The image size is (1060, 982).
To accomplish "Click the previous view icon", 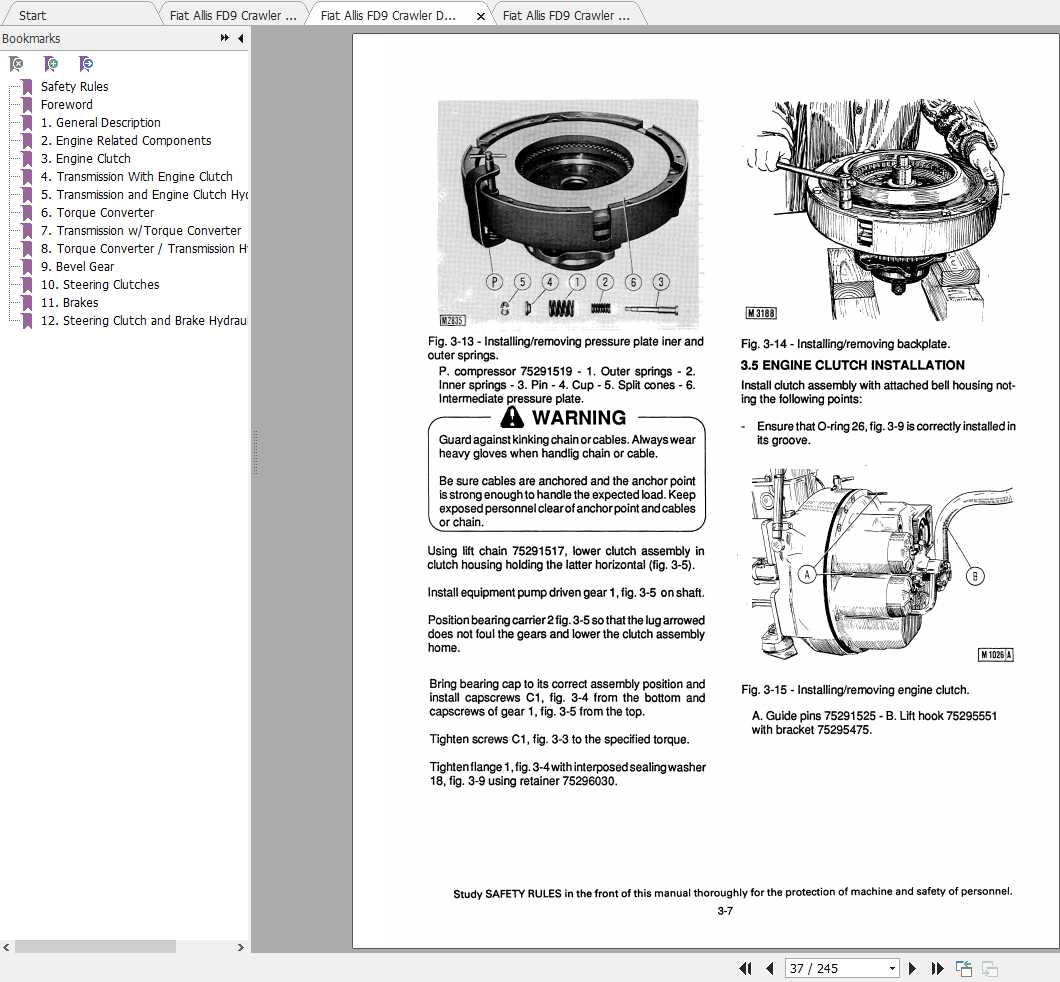I will click(964, 968).
